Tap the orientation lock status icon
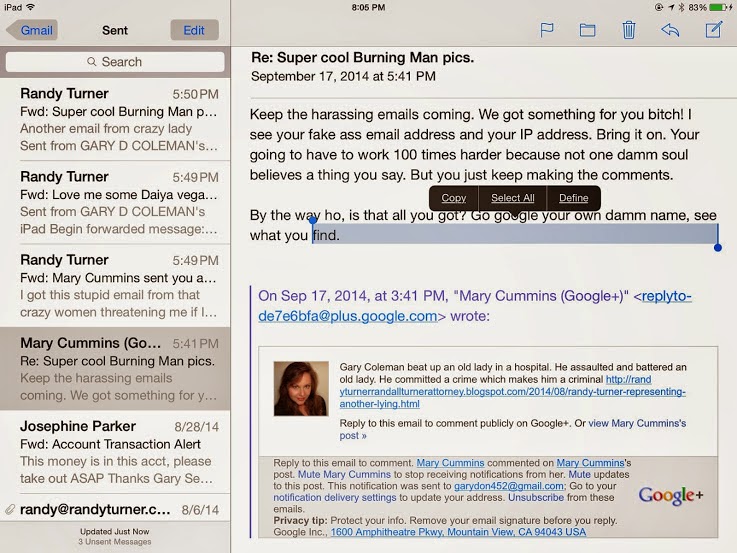Viewport: 737px width, 553px height. coord(659,7)
